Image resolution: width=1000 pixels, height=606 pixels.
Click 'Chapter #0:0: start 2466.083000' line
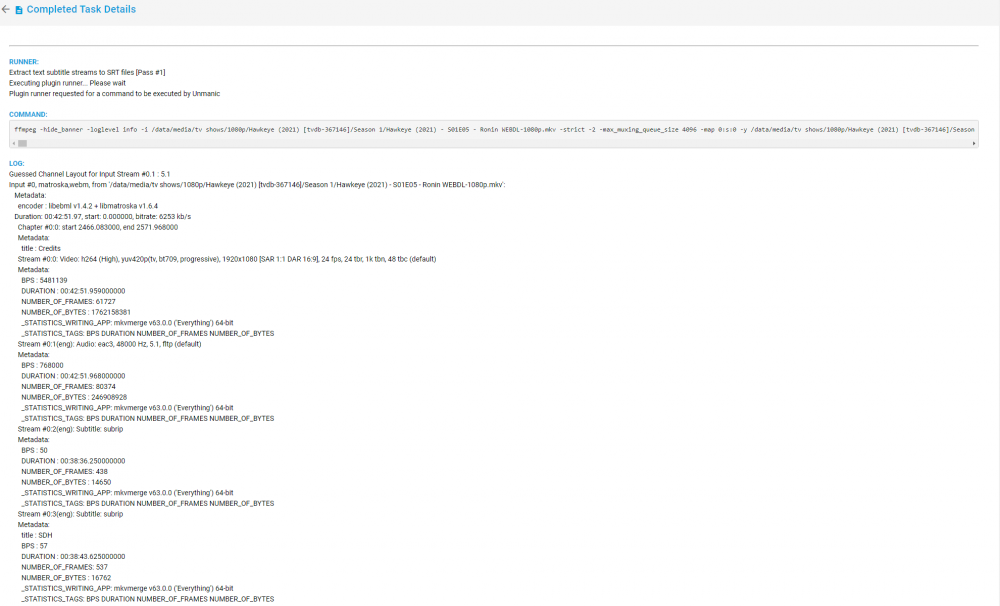(x=98, y=227)
